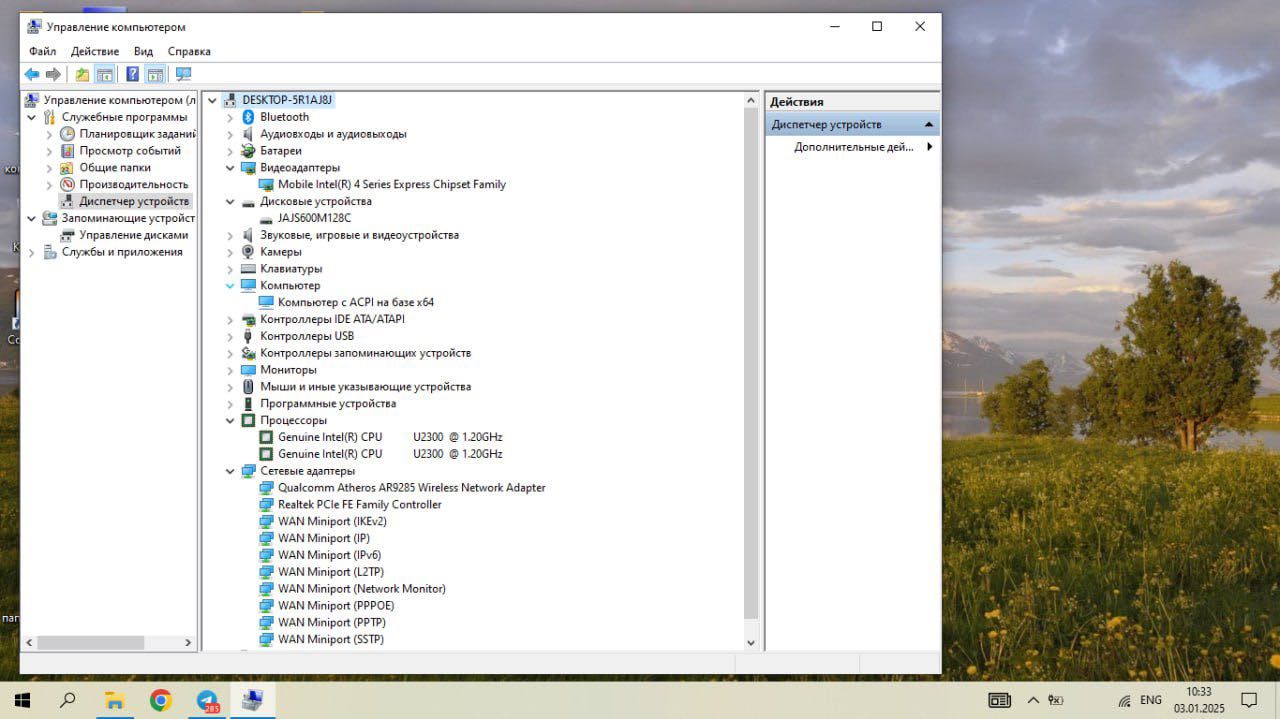Toggle the Show/Hide Console Tree toolbar icon

(104, 74)
